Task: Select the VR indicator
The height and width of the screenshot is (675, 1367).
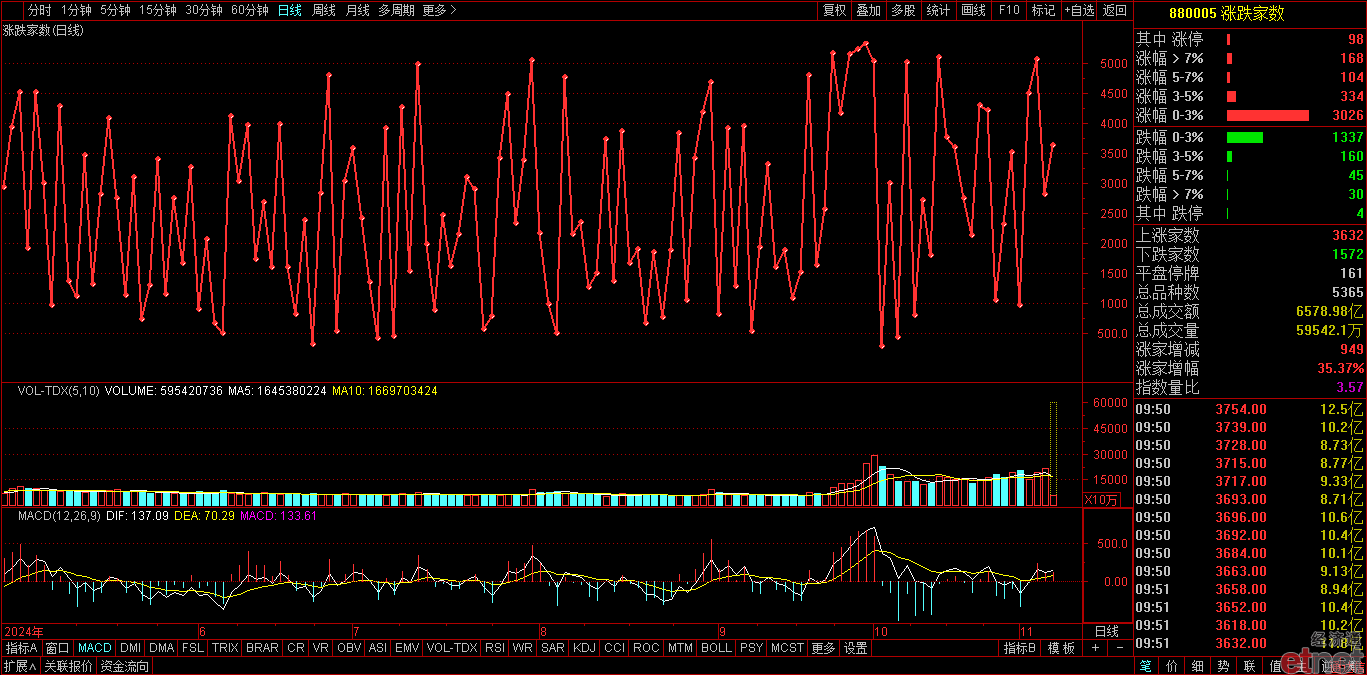Action: tap(321, 648)
